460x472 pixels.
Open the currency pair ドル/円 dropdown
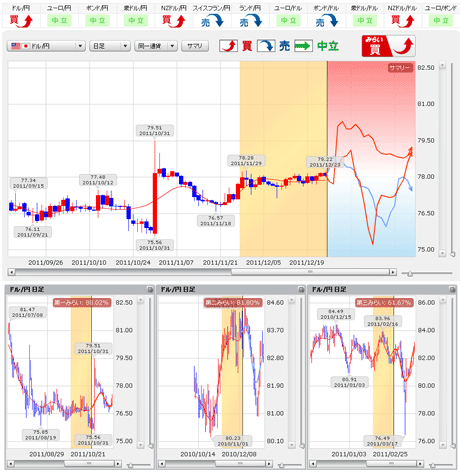point(46,46)
